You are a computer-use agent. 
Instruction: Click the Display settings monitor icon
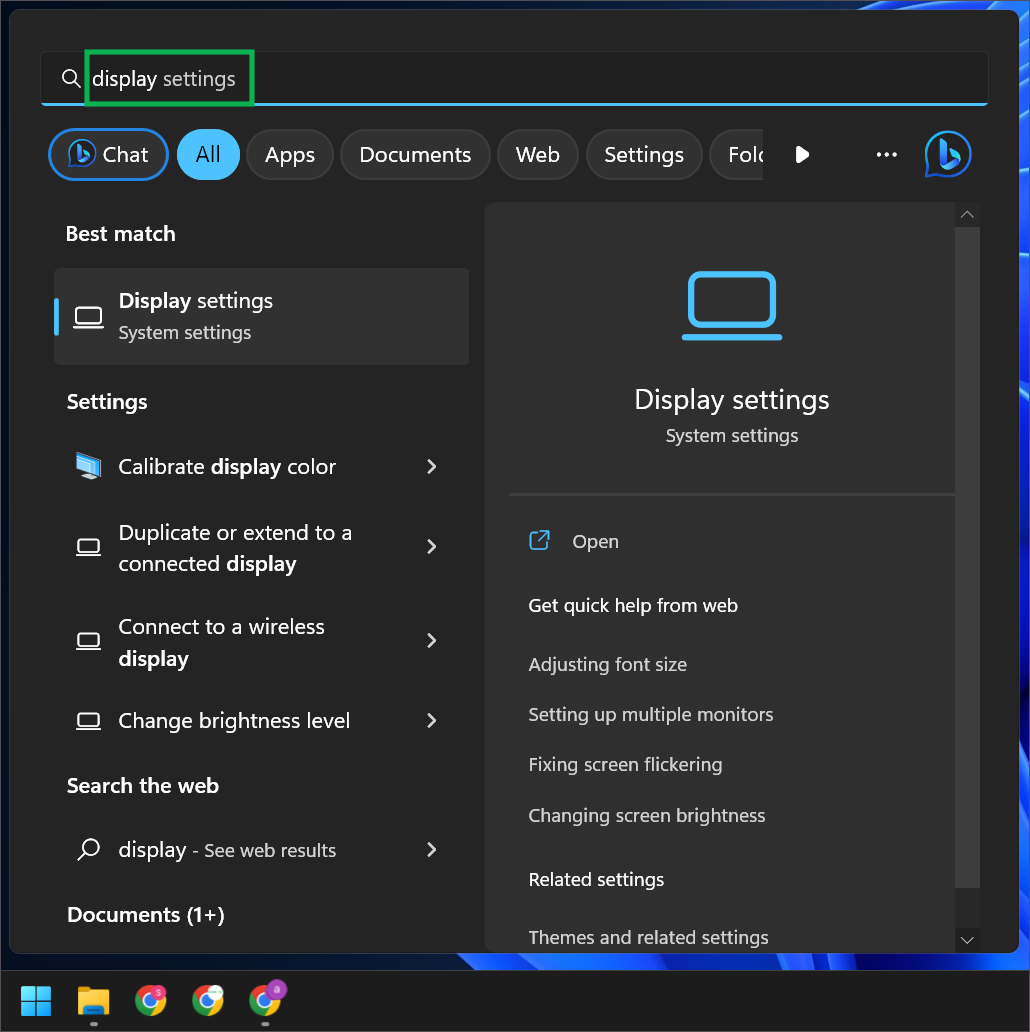(x=88, y=316)
